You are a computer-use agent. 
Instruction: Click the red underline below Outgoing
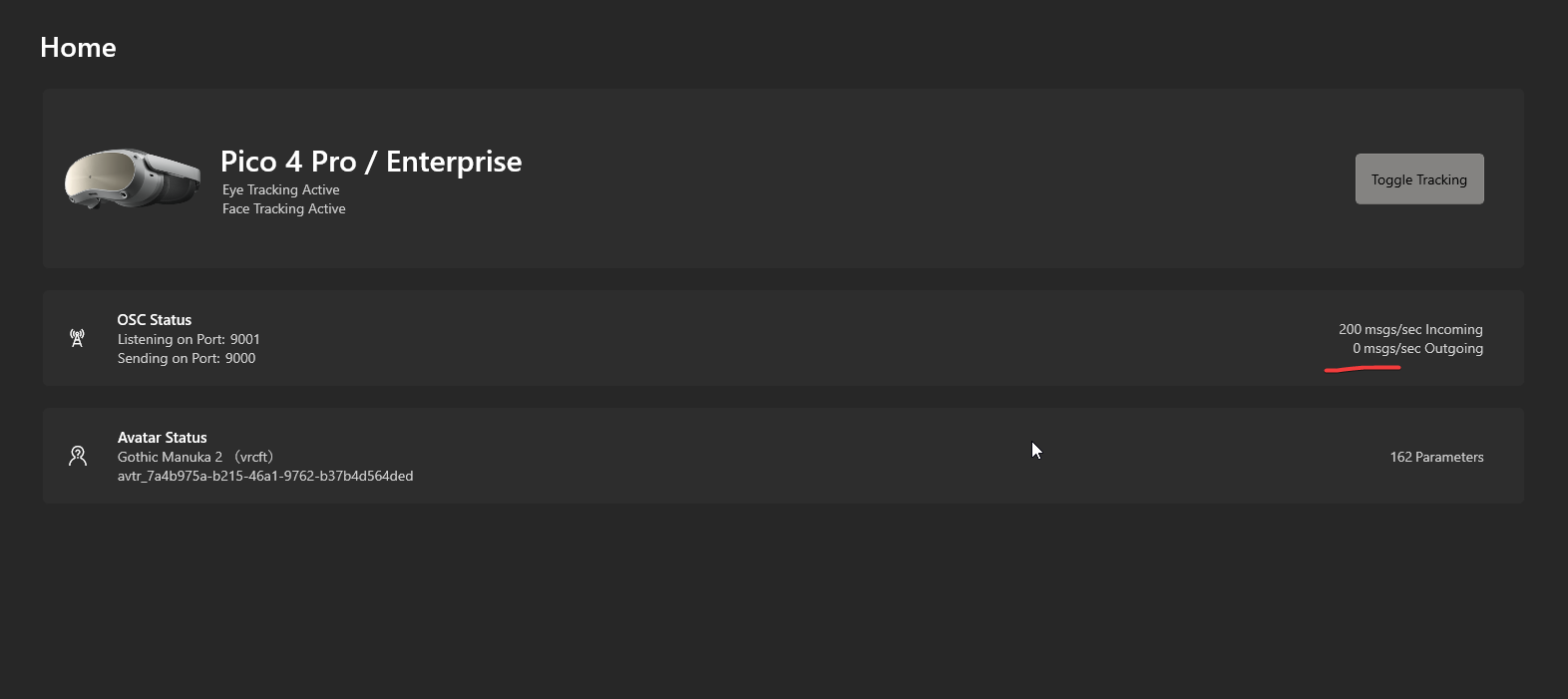[x=1363, y=368]
